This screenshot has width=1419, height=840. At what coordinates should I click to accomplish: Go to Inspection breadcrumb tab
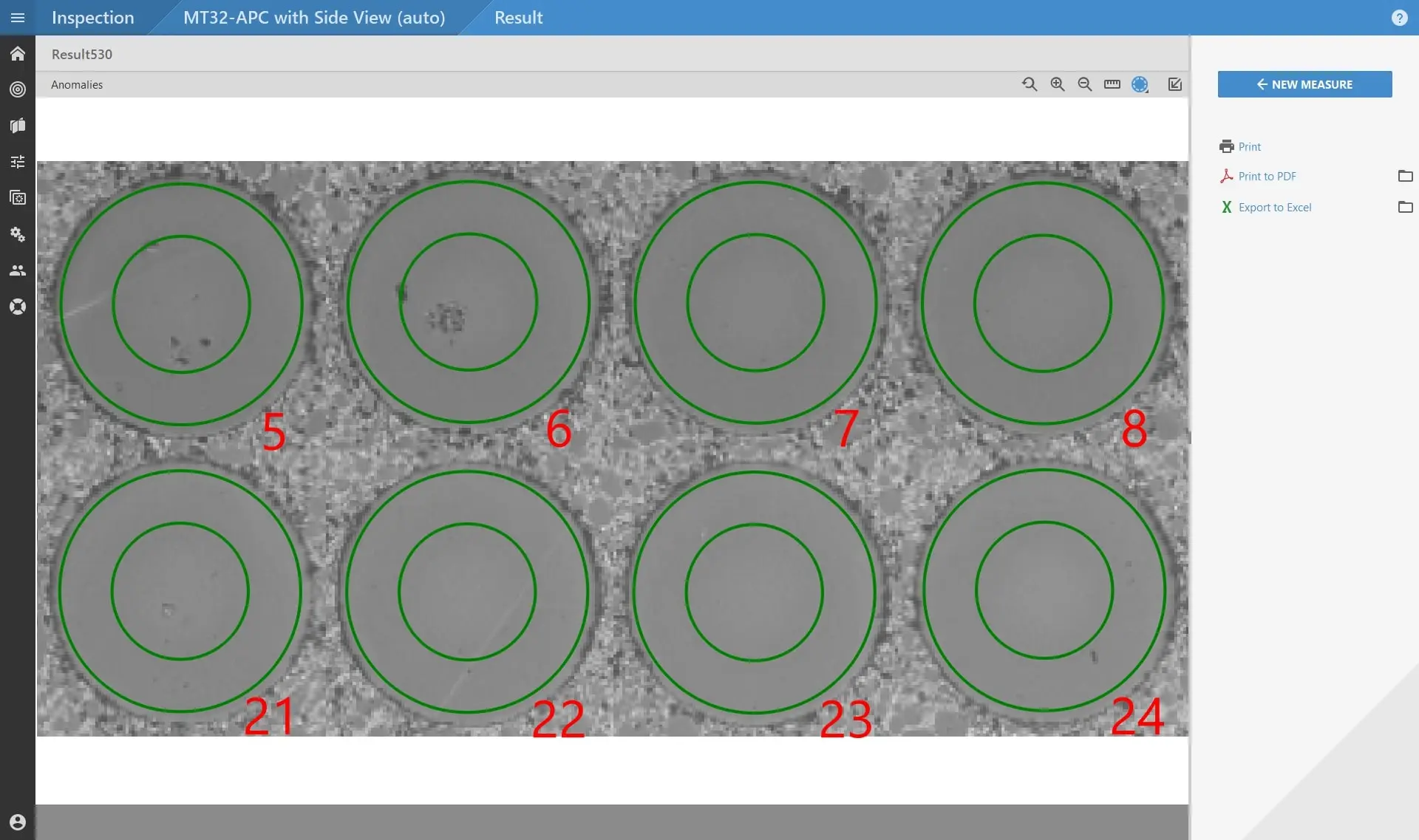[x=93, y=18]
